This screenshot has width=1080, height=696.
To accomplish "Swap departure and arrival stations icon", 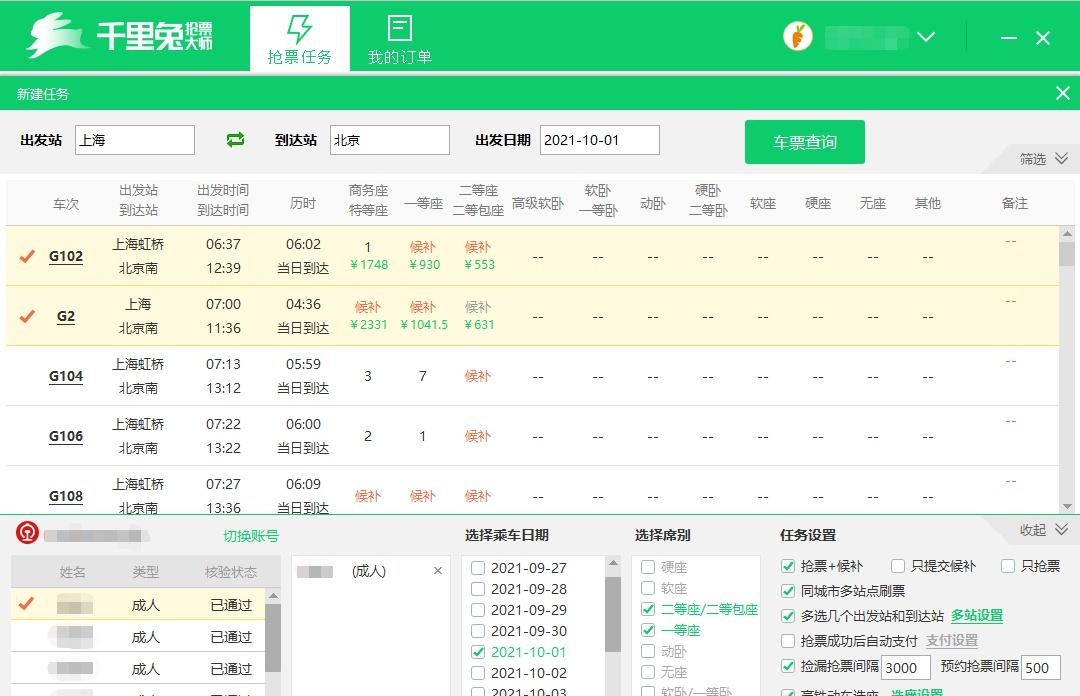I will point(235,140).
